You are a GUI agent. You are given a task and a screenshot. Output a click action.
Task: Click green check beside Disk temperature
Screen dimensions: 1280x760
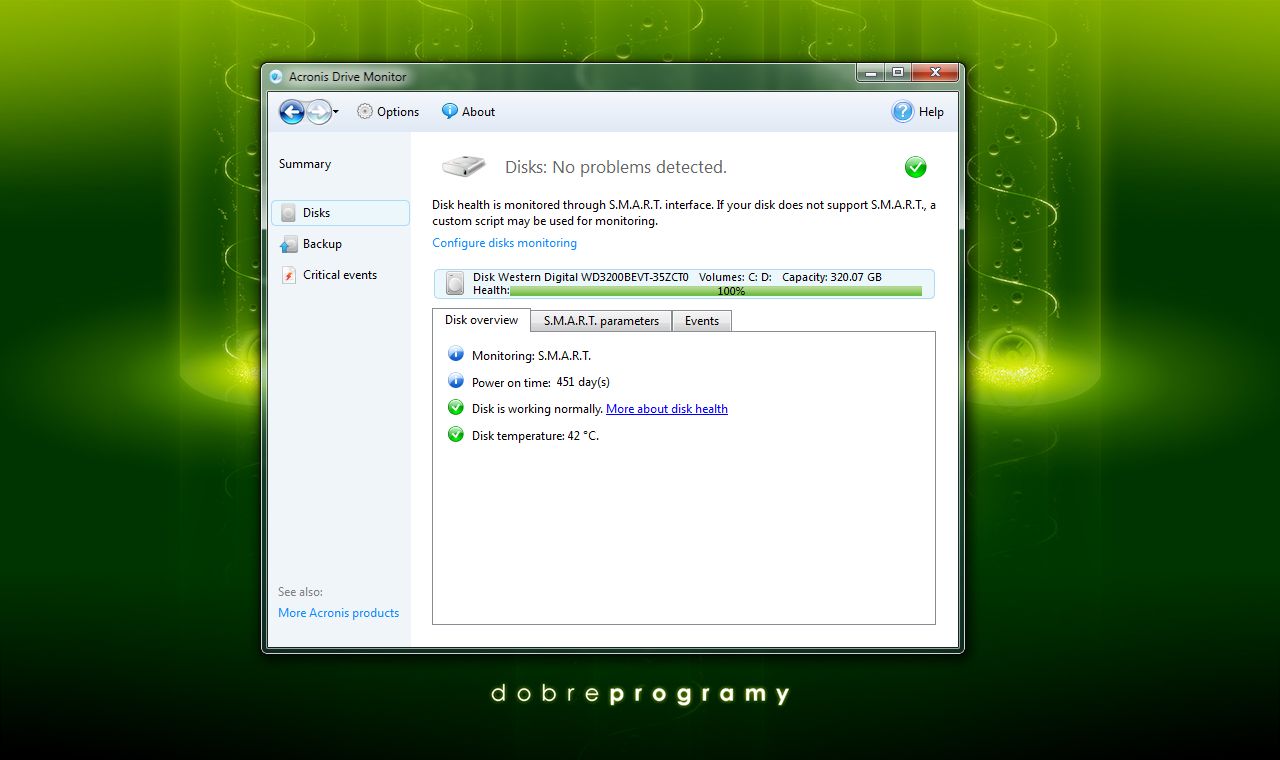456,435
